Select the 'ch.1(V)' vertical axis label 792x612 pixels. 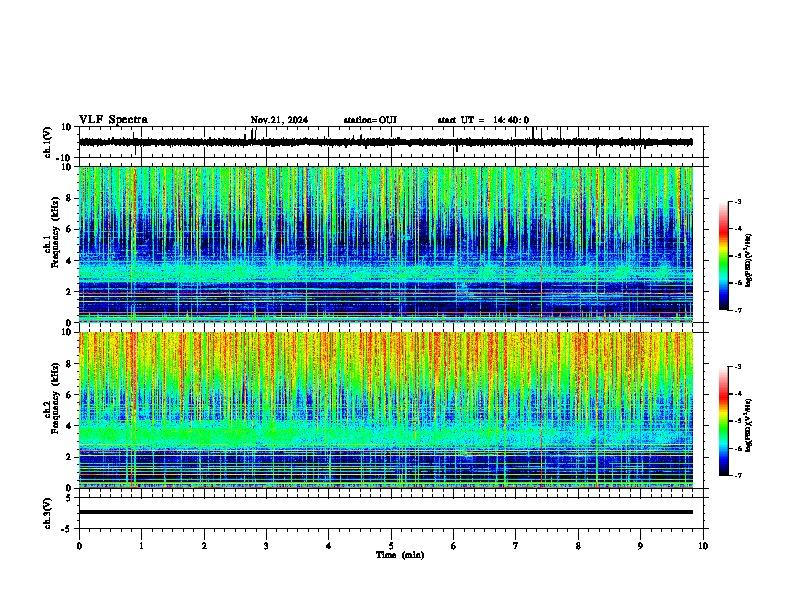tap(48, 142)
